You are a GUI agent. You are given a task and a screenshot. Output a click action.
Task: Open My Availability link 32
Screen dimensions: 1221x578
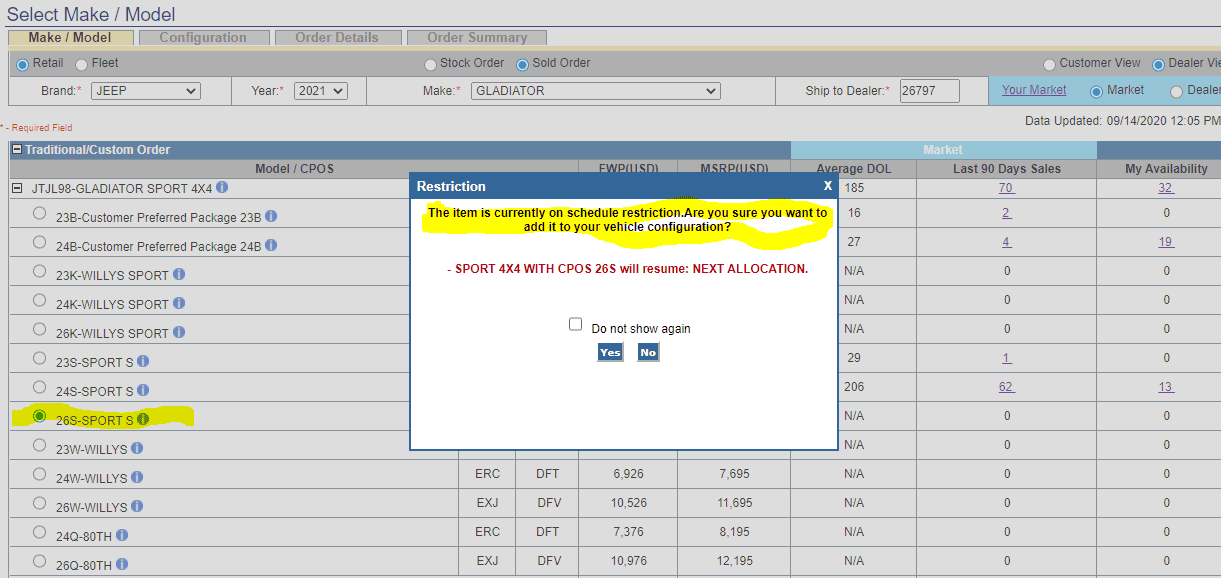tap(1165, 188)
